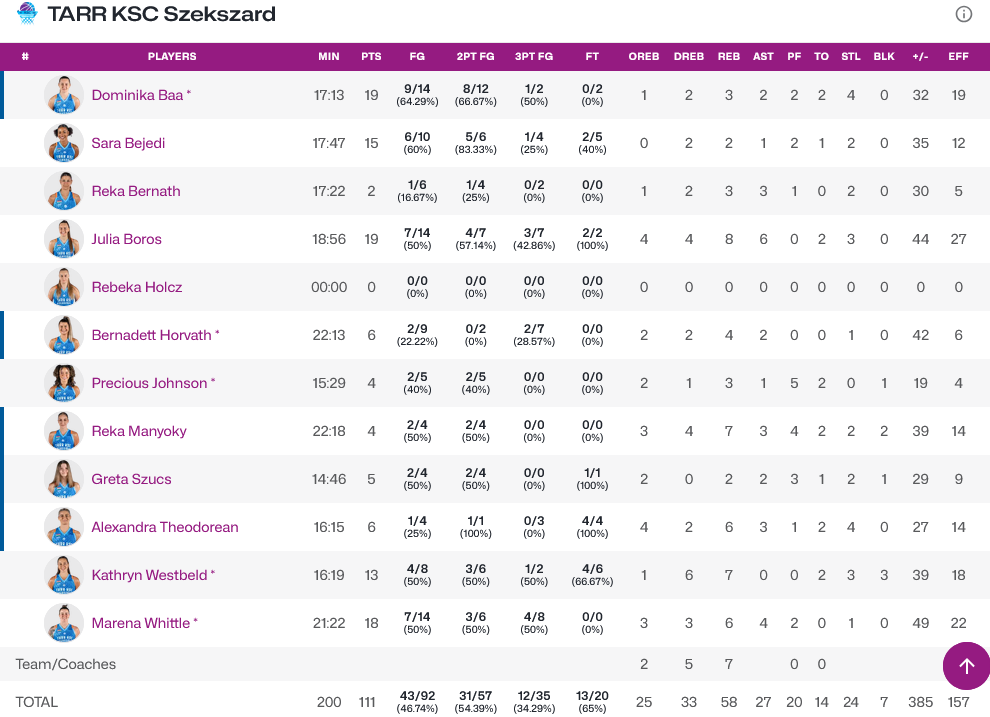Select the Alexandra Theodorean name link
This screenshot has height=717, width=990.
pos(165,527)
